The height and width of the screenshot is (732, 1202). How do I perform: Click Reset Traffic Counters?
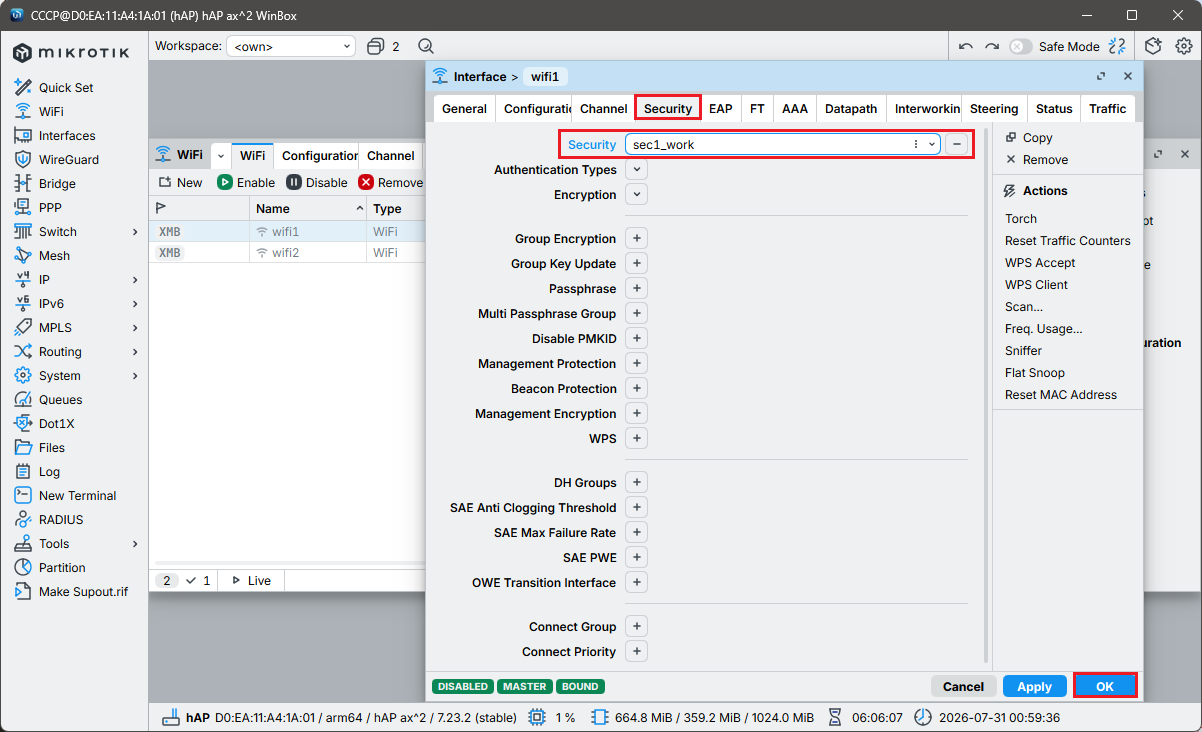pyautogui.click(x=1067, y=240)
